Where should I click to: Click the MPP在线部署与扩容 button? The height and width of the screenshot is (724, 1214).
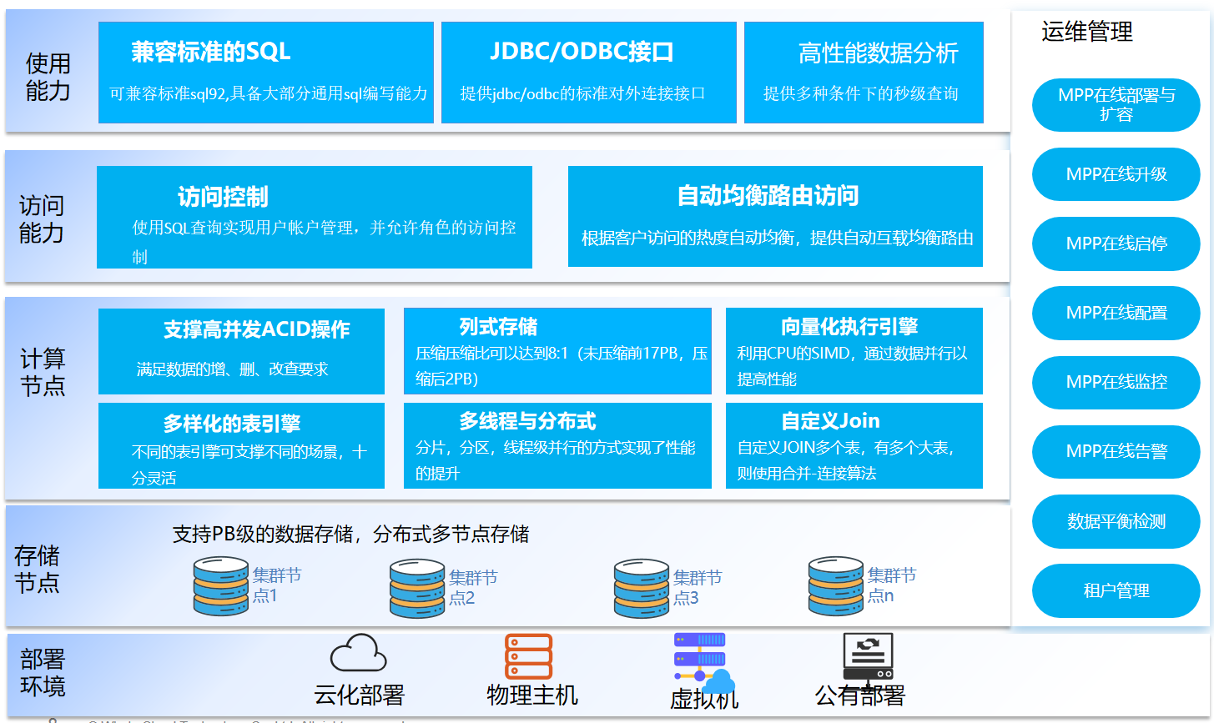tap(1116, 105)
